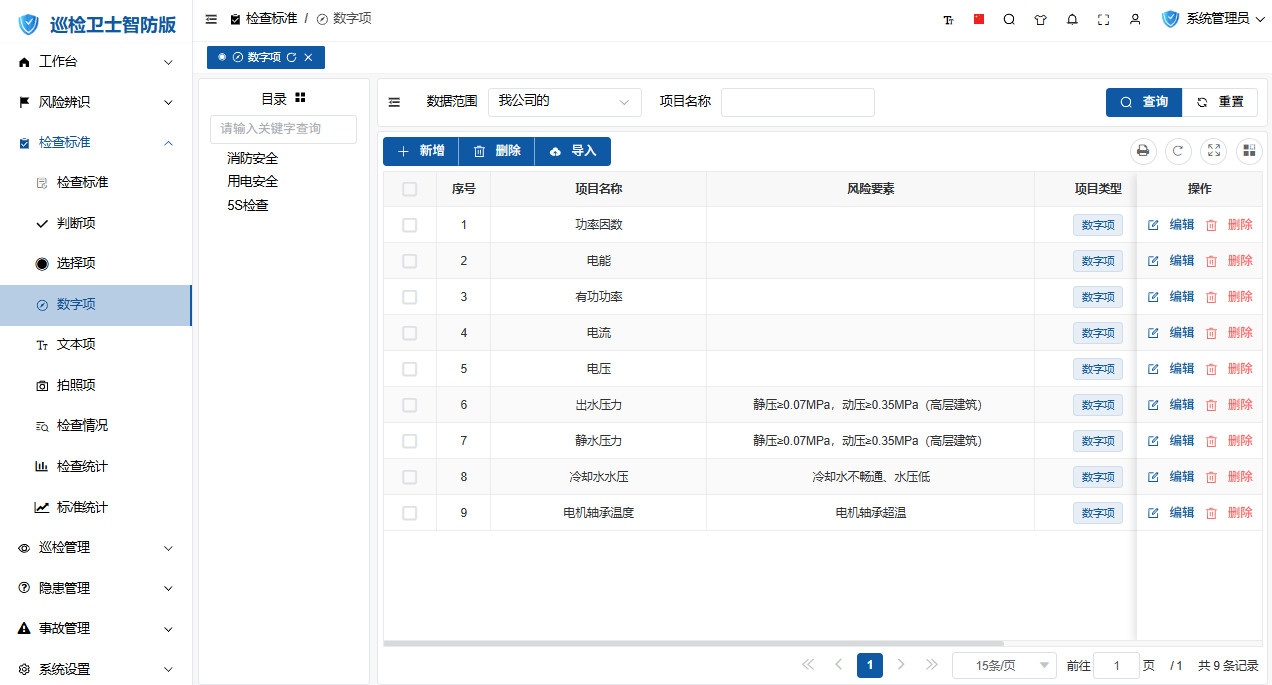This screenshot has height=685, width=1272.
Task: Open column settings grid icon
Action: 1248,151
